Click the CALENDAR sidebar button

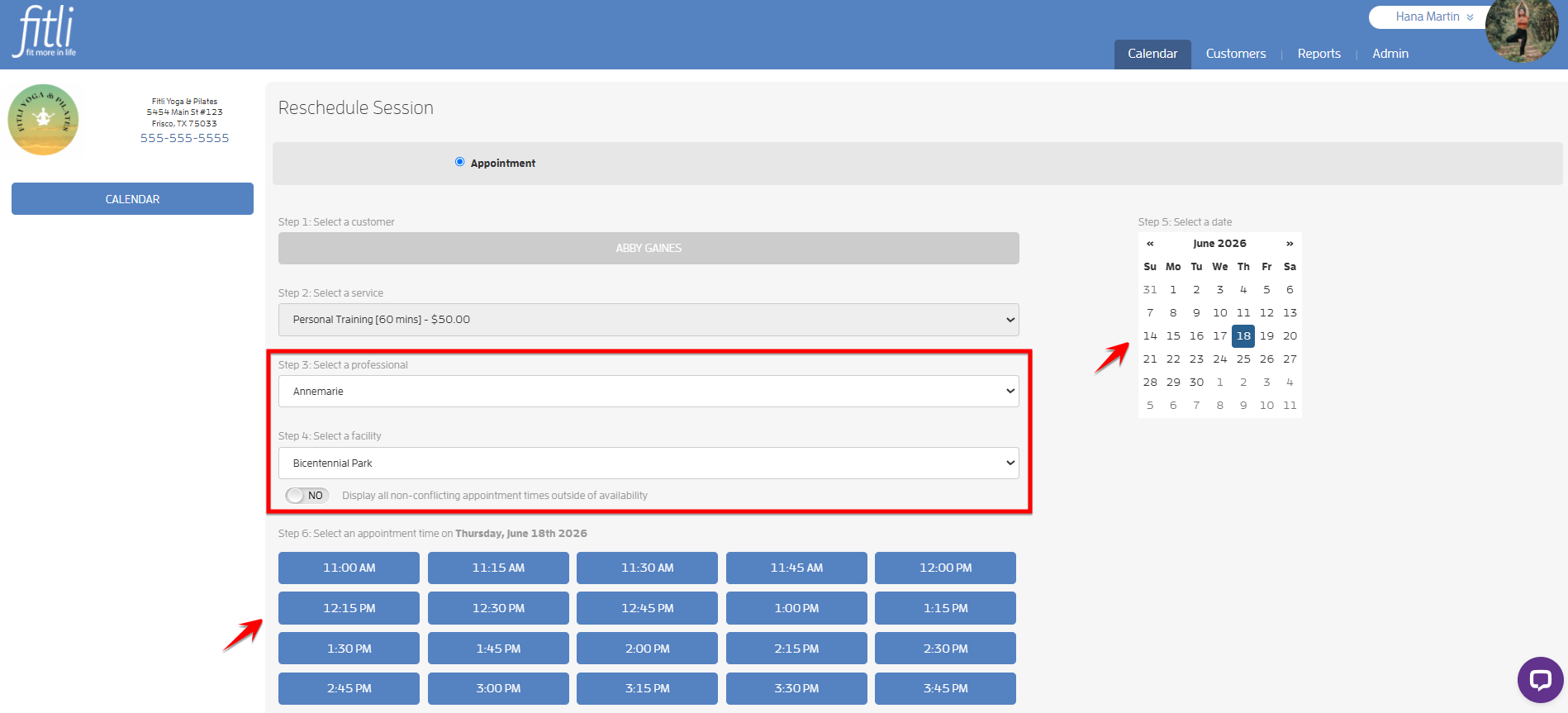coord(132,199)
